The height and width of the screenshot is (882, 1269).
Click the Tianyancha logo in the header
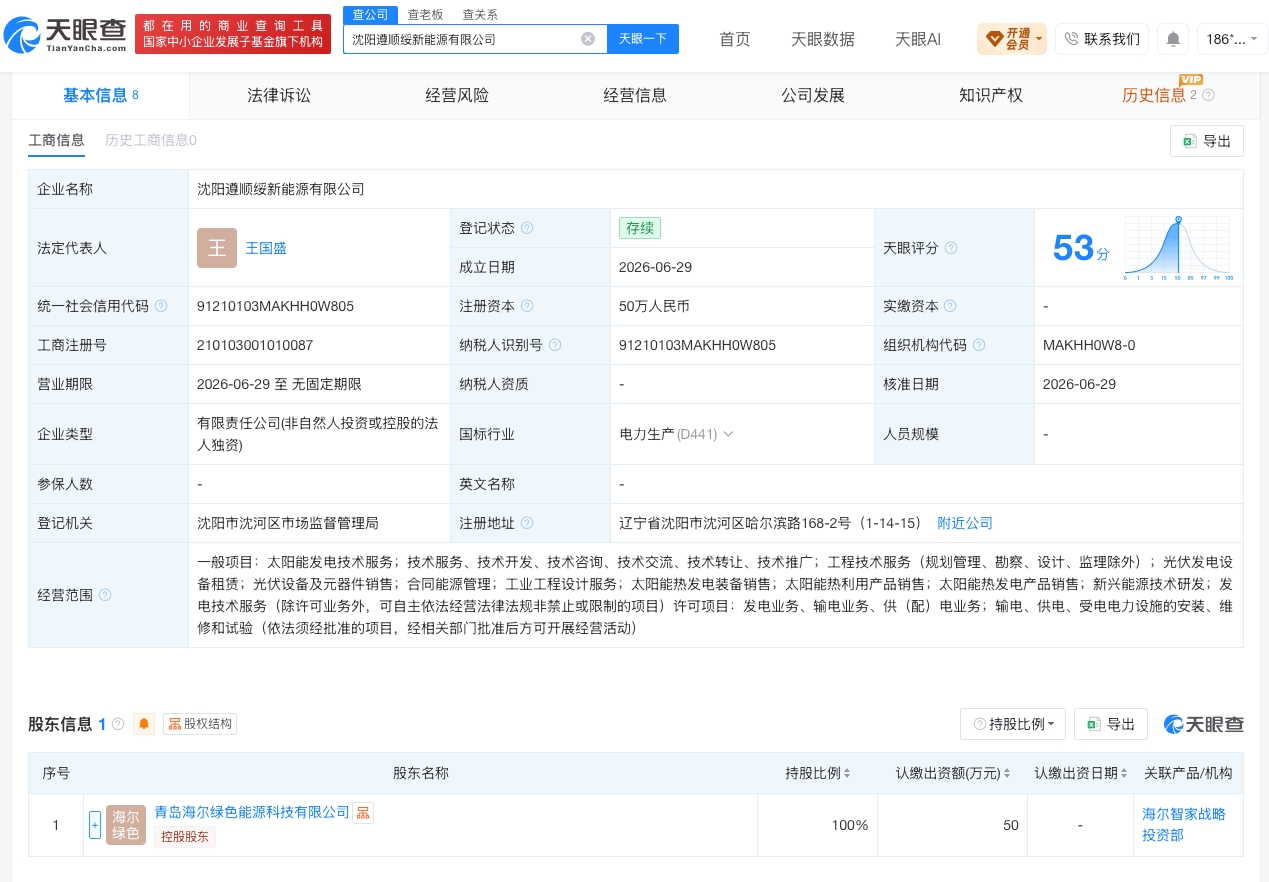(66, 35)
